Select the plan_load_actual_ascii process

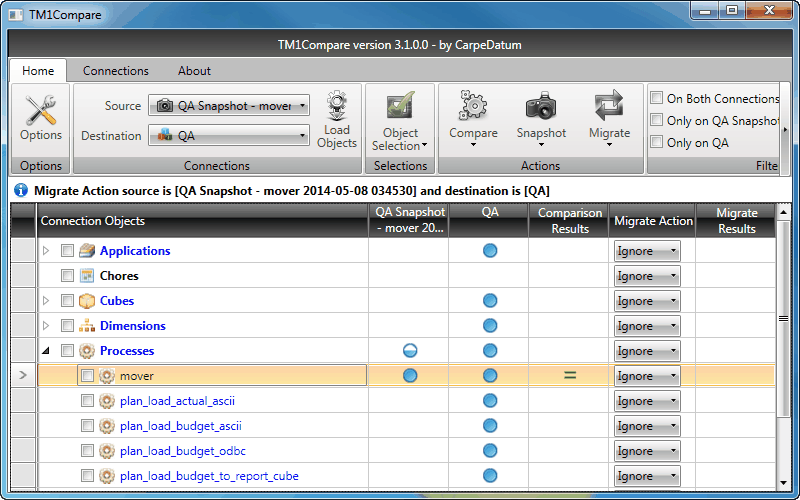[x=177, y=401]
